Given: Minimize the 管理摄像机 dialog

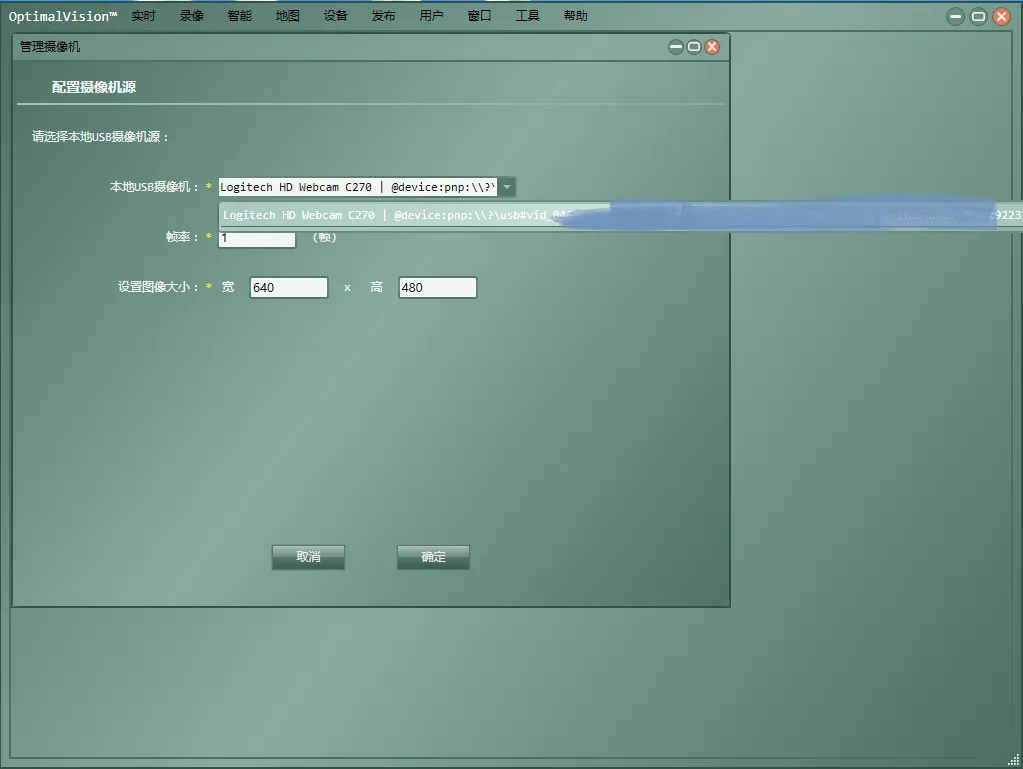Looking at the screenshot, I should [x=676, y=47].
